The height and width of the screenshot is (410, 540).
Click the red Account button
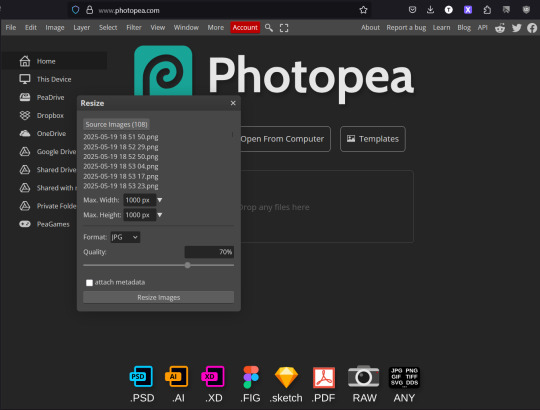245,28
